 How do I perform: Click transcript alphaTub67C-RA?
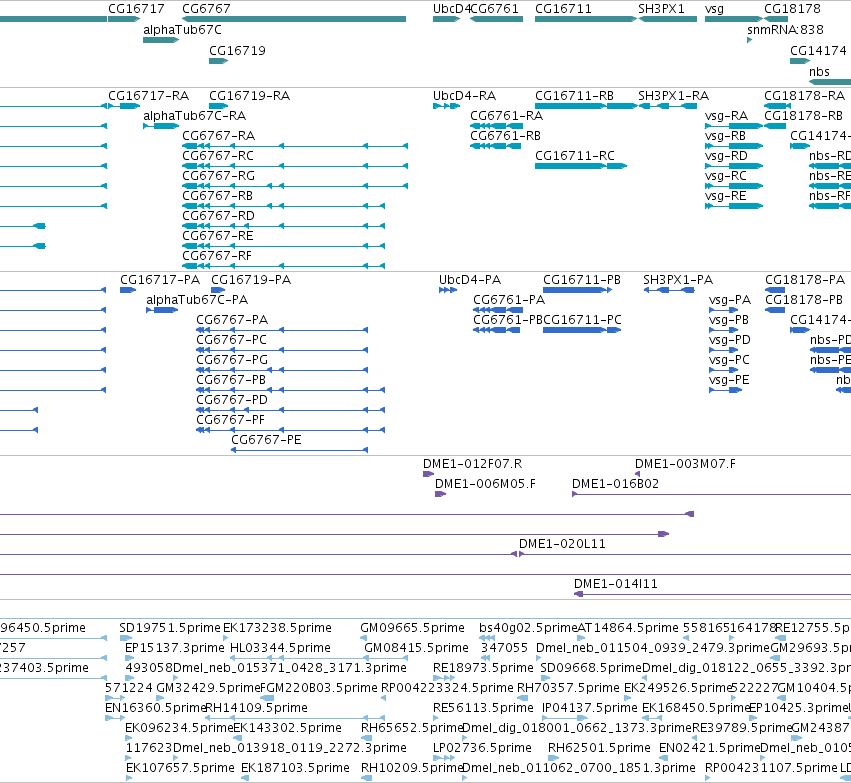[x=195, y=116]
